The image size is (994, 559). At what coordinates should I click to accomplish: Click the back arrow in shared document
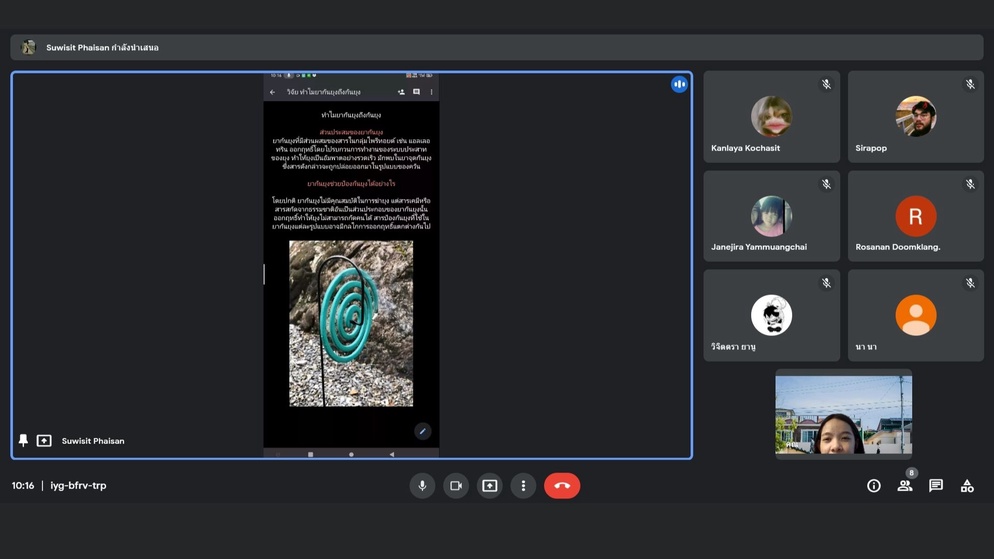coord(273,92)
